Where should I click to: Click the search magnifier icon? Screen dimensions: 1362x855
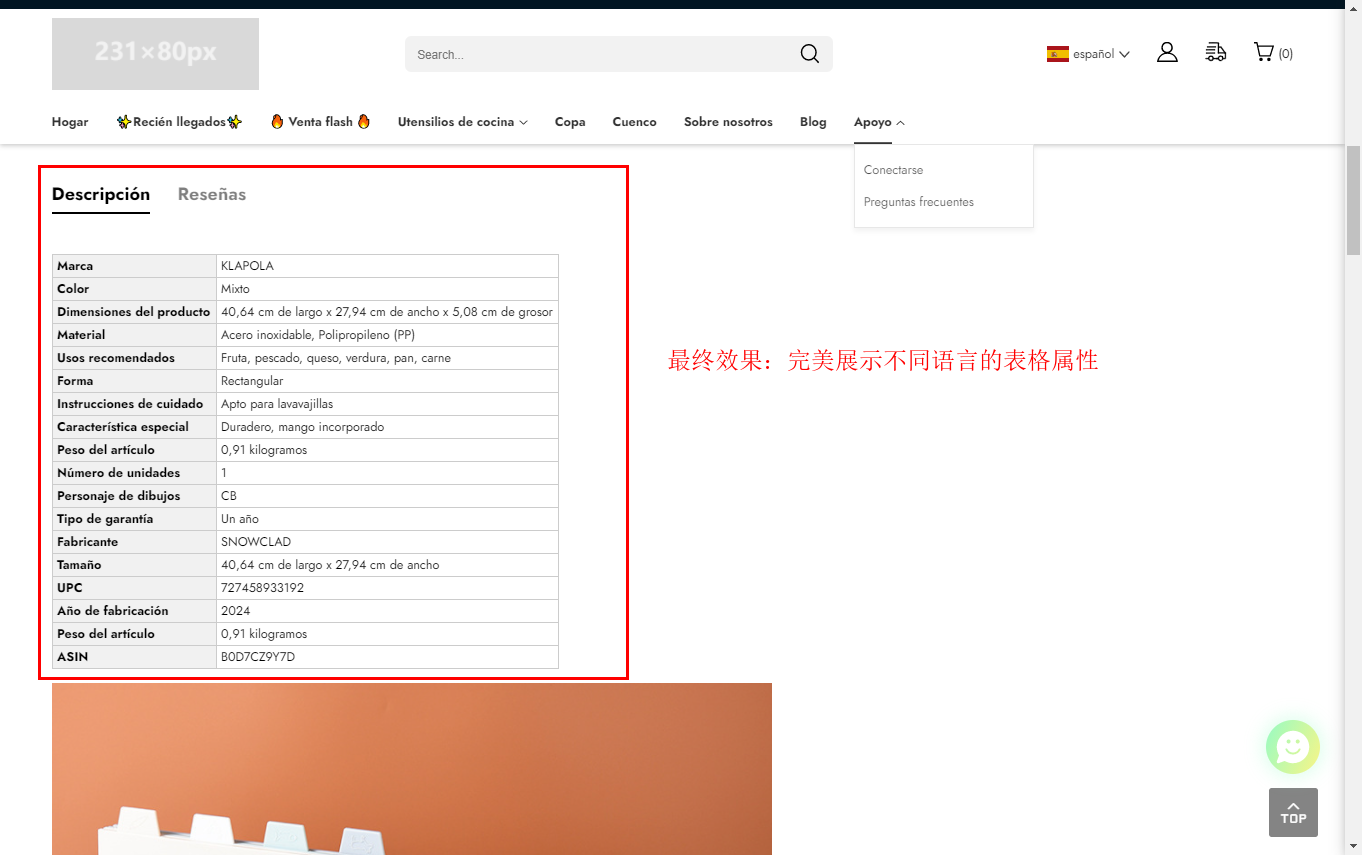pyautogui.click(x=809, y=54)
